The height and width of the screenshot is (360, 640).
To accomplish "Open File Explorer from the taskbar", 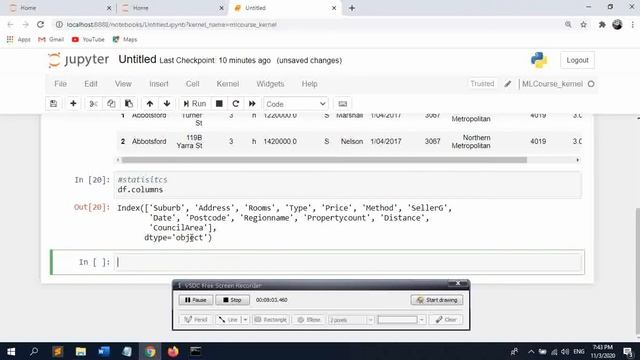I will (x=80, y=351).
